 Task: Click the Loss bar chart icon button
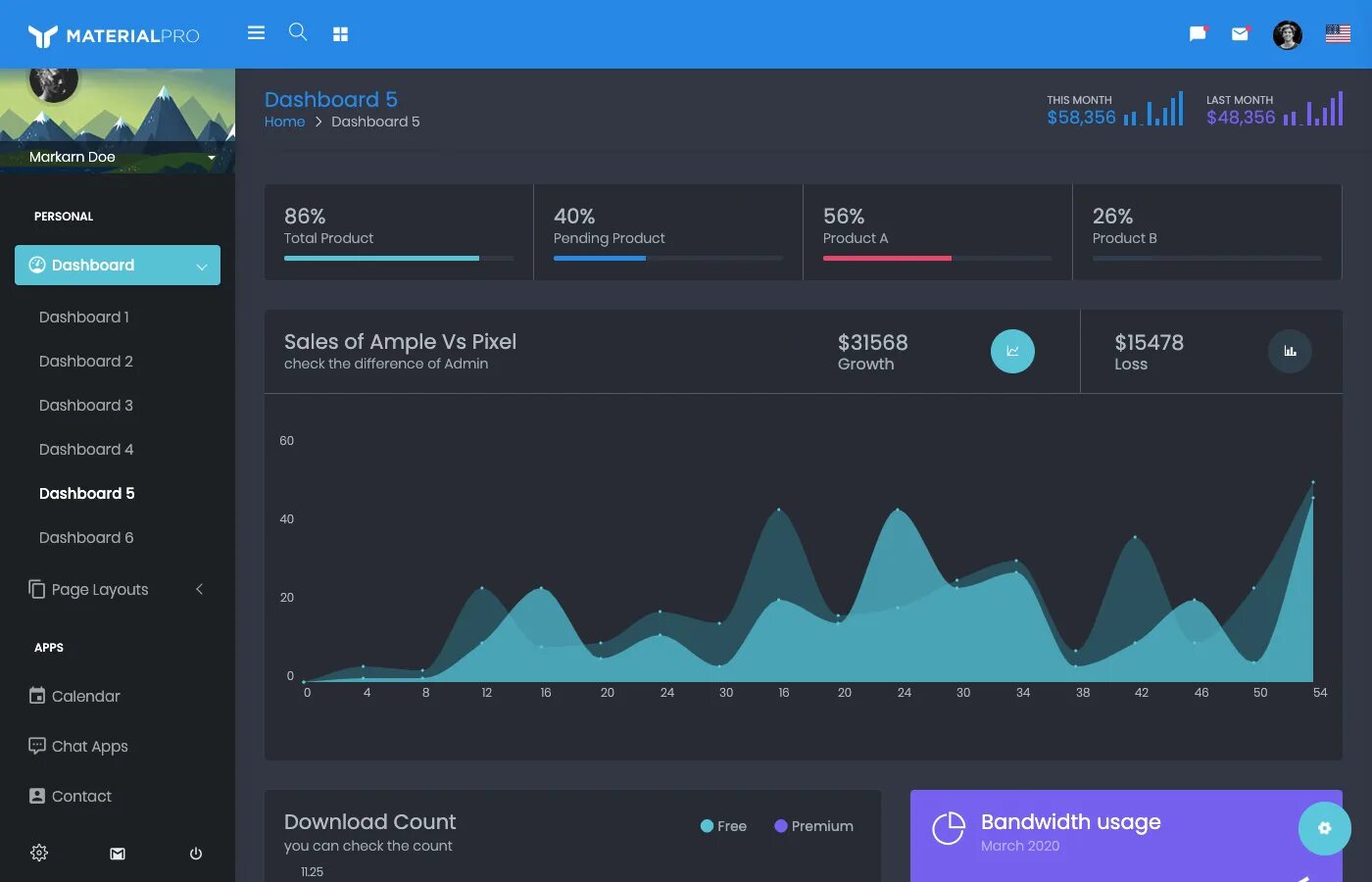tap(1290, 351)
